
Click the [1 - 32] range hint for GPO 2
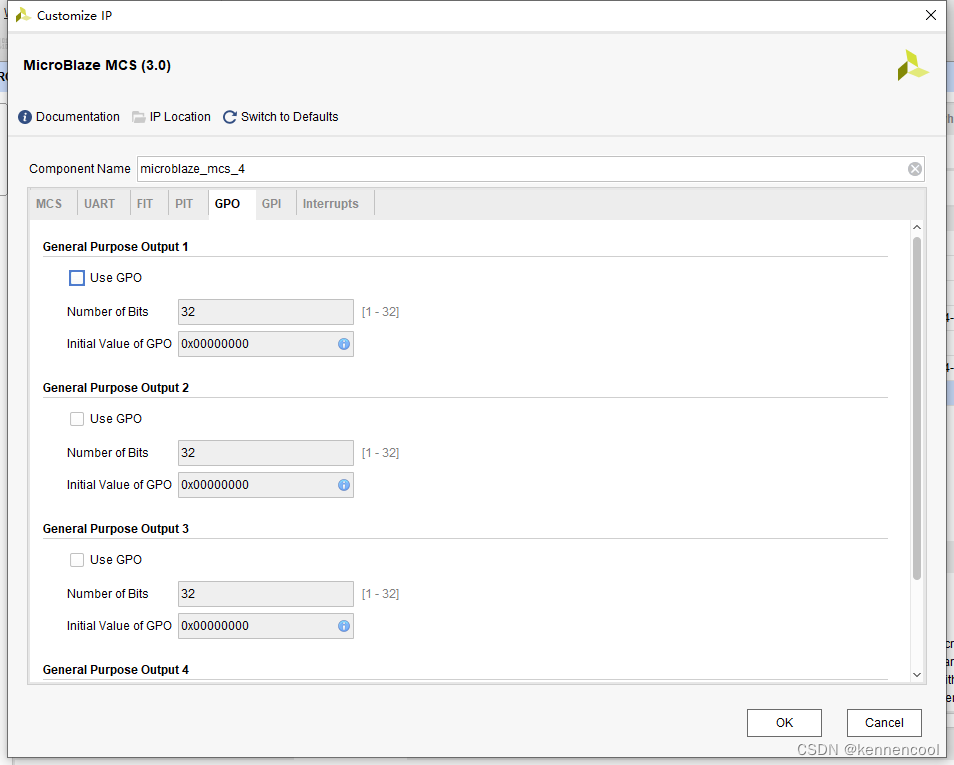pos(380,453)
